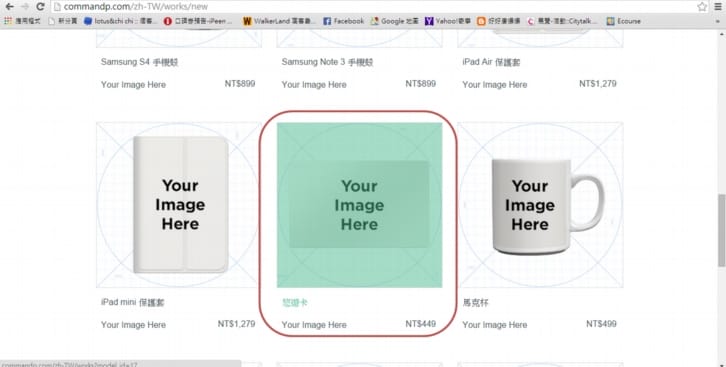
Task: Open the Chrome hamburger menu
Action: tap(718, 6)
